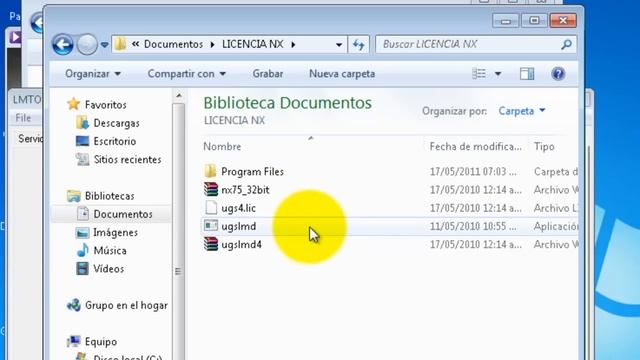Create a Nueva carpeta
The height and width of the screenshot is (360, 640).
(x=342, y=74)
